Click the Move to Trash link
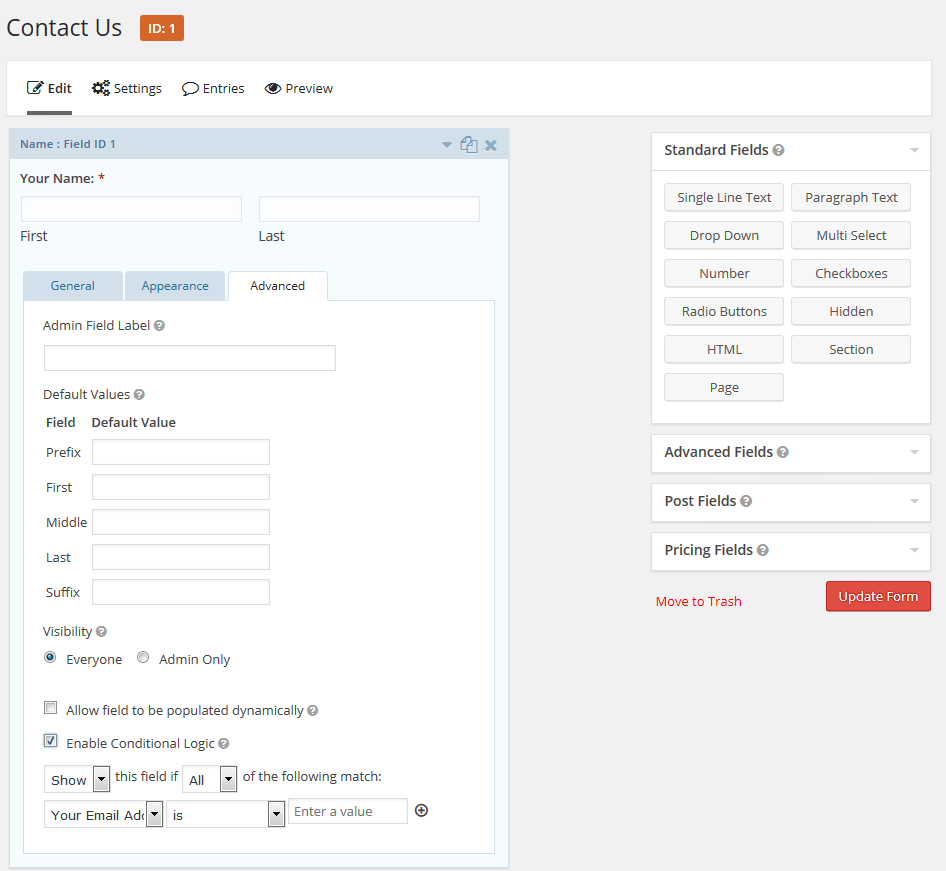Image resolution: width=946 pixels, height=871 pixels. (x=698, y=602)
